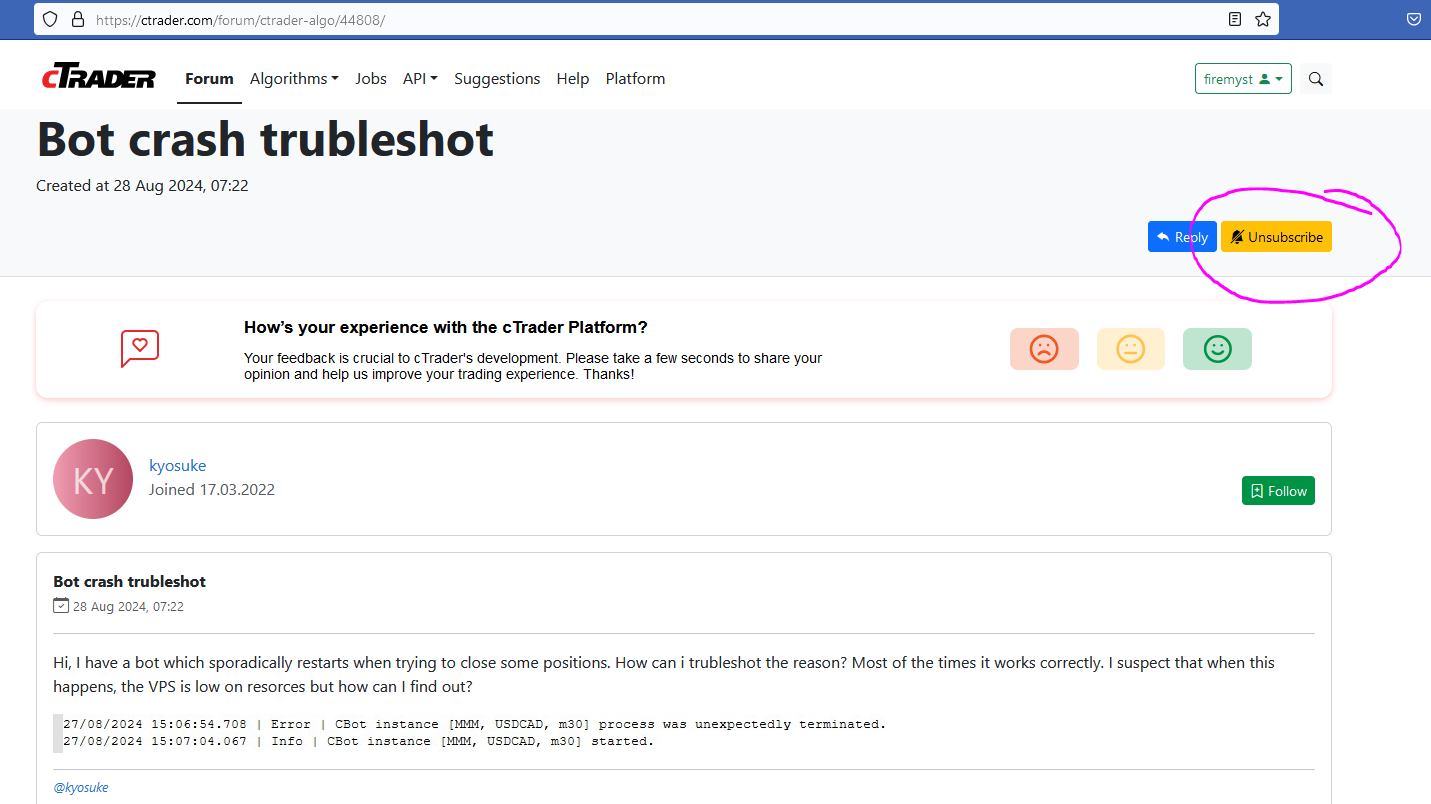Click the Pocket save icon

pyautogui.click(x=1414, y=19)
